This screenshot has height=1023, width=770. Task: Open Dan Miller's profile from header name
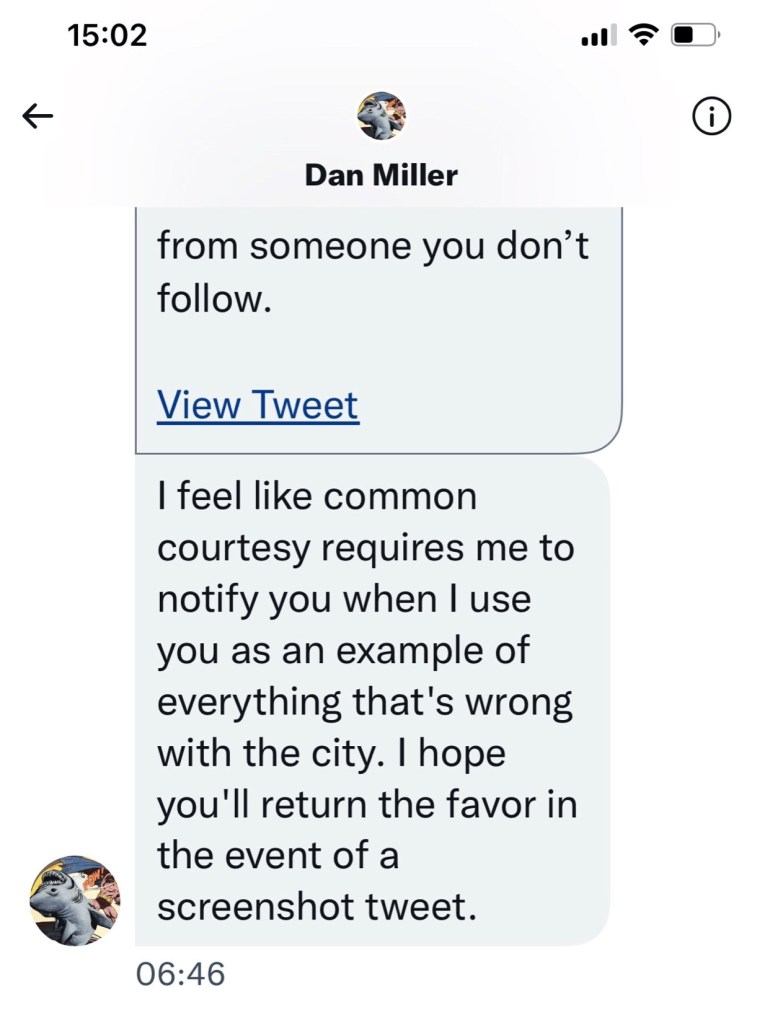(381, 176)
